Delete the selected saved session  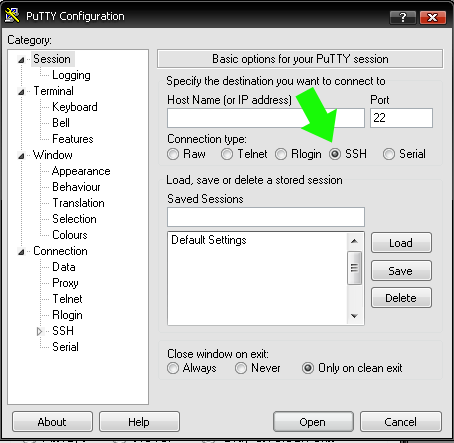point(401,298)
